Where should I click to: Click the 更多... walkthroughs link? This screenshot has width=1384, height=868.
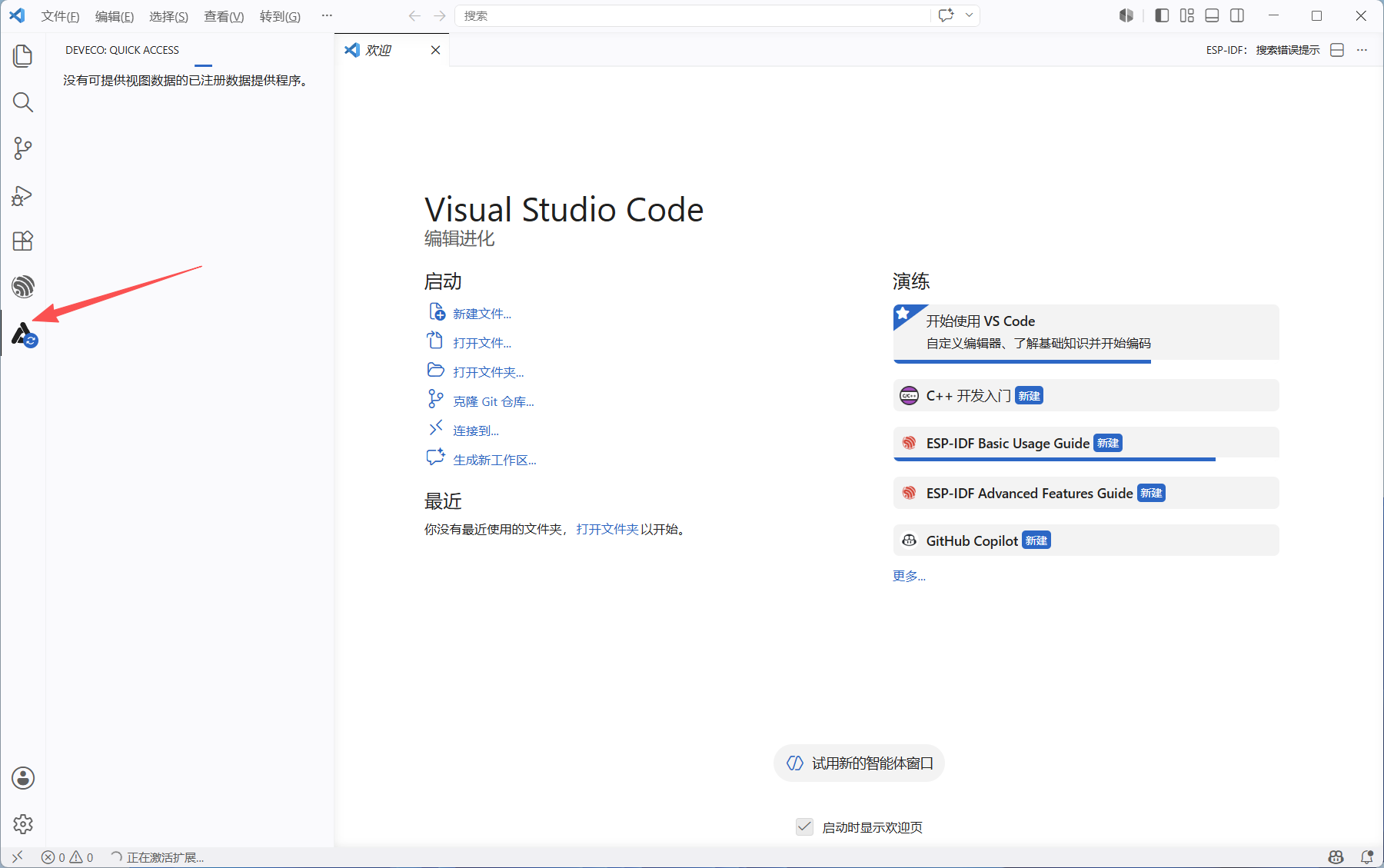point(909,576)
